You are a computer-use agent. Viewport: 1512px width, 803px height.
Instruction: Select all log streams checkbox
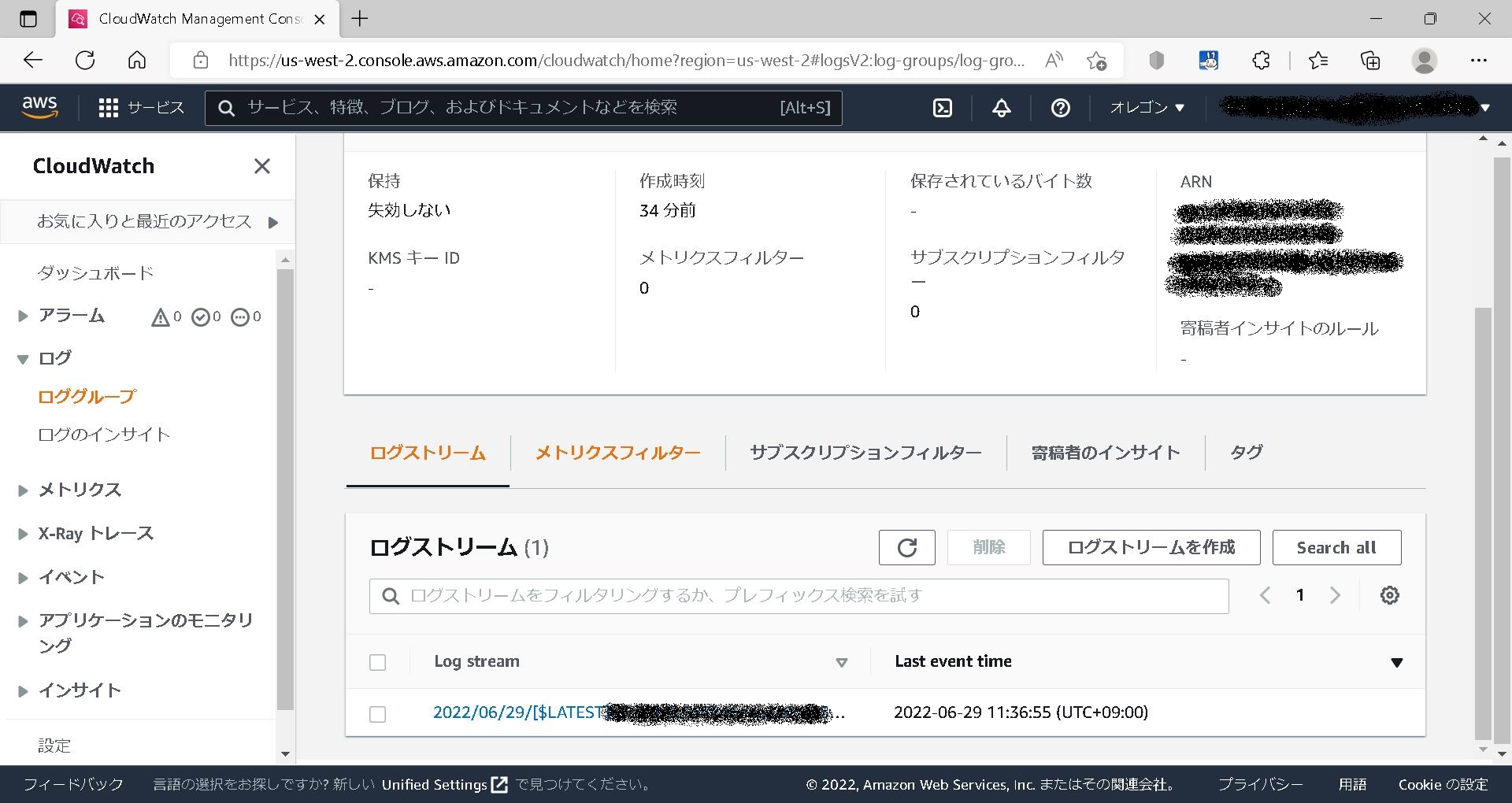tap(378, 662)
